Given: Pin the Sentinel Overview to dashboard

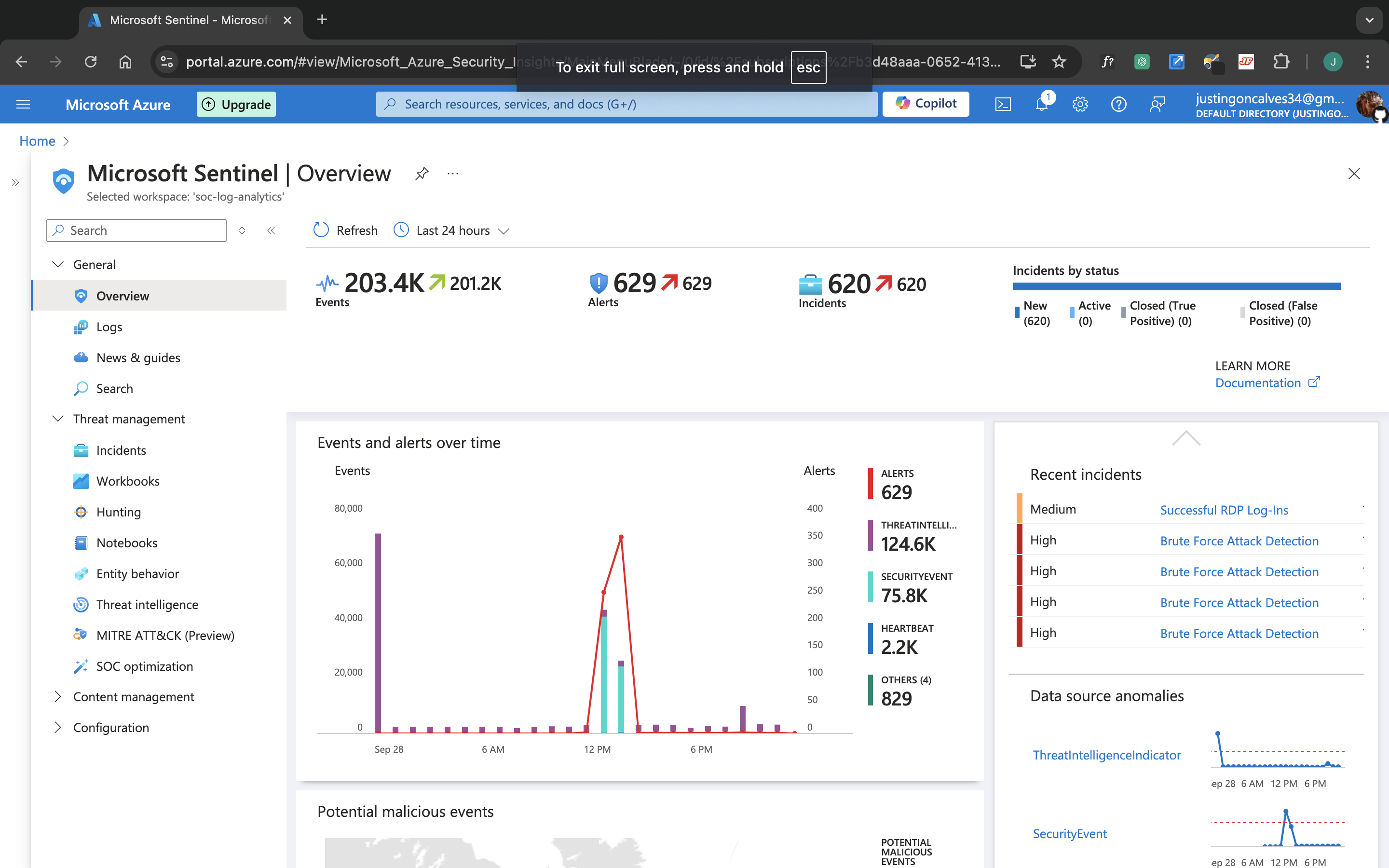Looking at the screenshot, I should 422,174.
